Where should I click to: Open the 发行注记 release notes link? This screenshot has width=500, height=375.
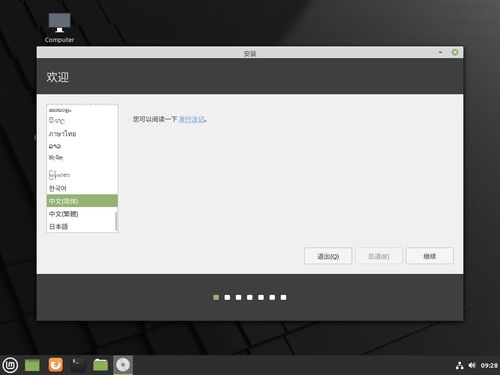(192, 119)
